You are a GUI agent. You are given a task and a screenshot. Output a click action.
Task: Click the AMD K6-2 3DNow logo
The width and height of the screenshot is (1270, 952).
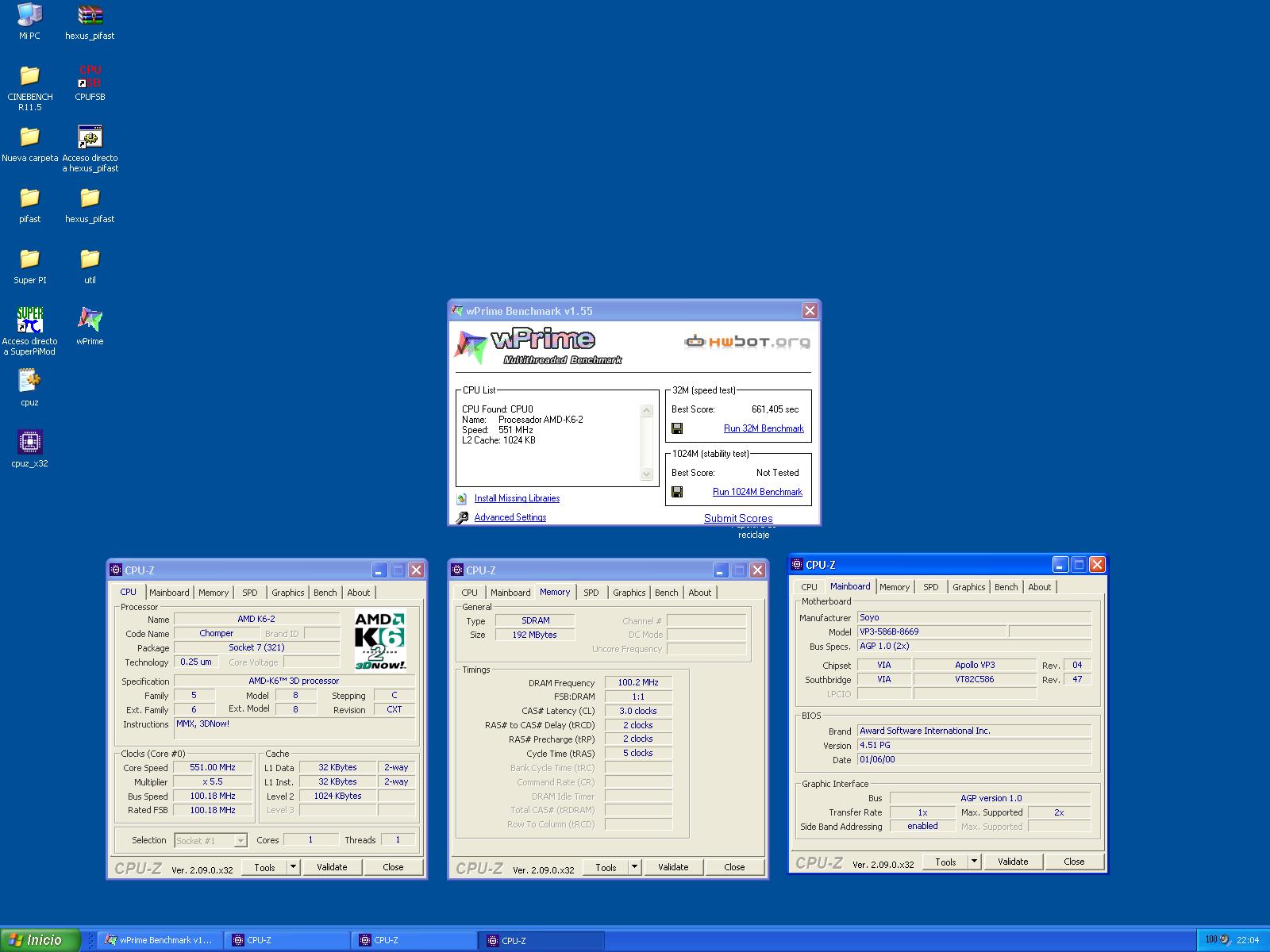pyautogui.click(x=380, y=640)
